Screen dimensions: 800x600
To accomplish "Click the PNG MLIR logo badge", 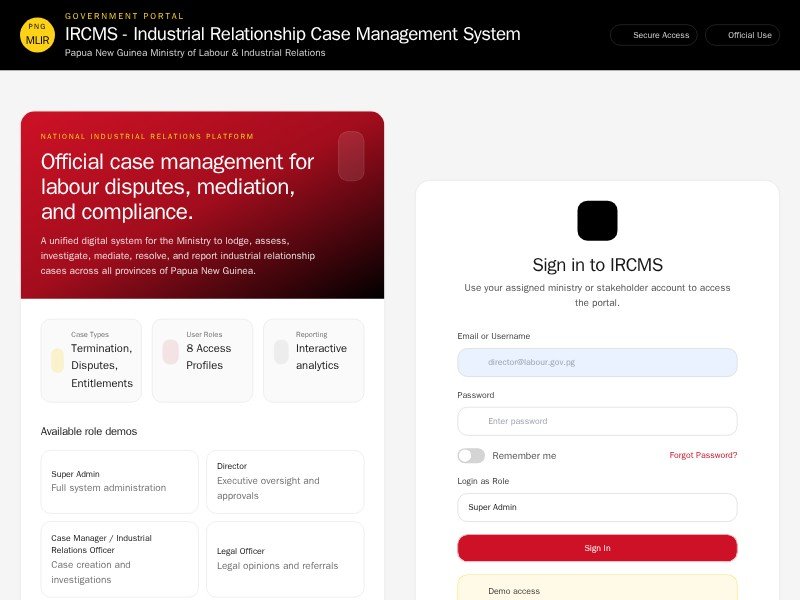I will click(x=37, y=35).
